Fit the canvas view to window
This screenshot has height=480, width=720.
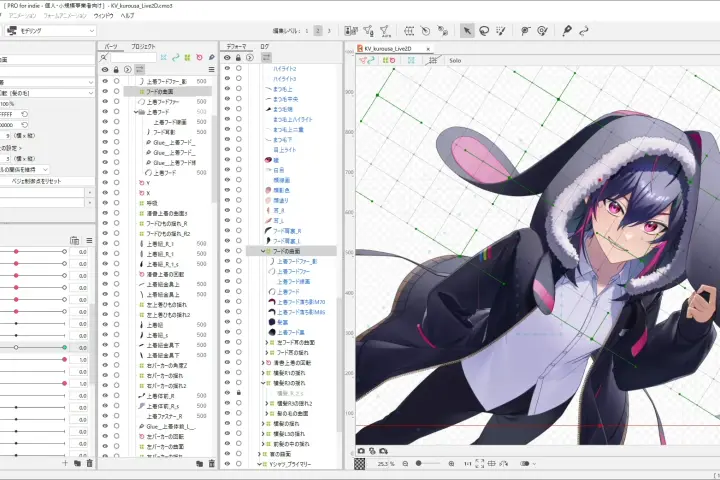point(479,463)
